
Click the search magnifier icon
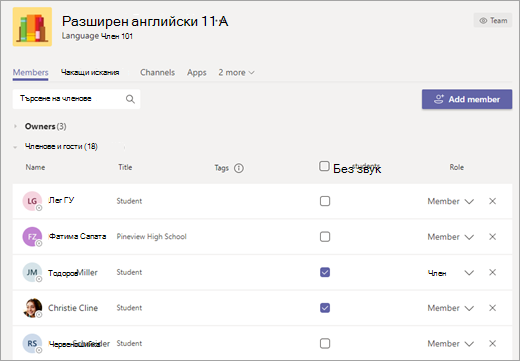(x=130, y=99)
